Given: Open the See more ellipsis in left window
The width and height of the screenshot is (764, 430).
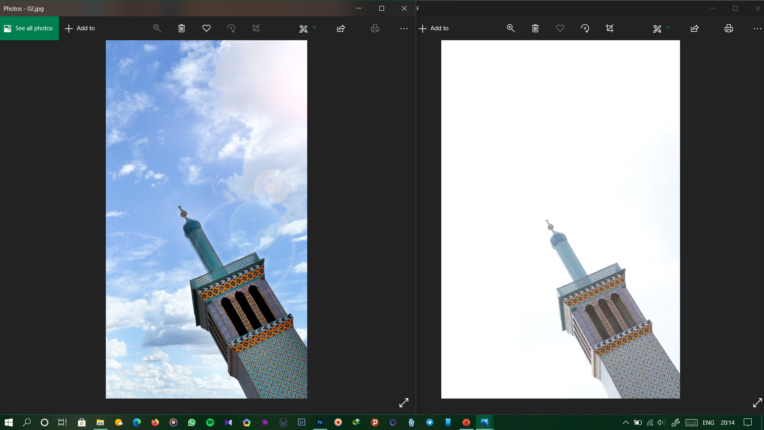Looking at the screenshot, I should click(403, 28).
